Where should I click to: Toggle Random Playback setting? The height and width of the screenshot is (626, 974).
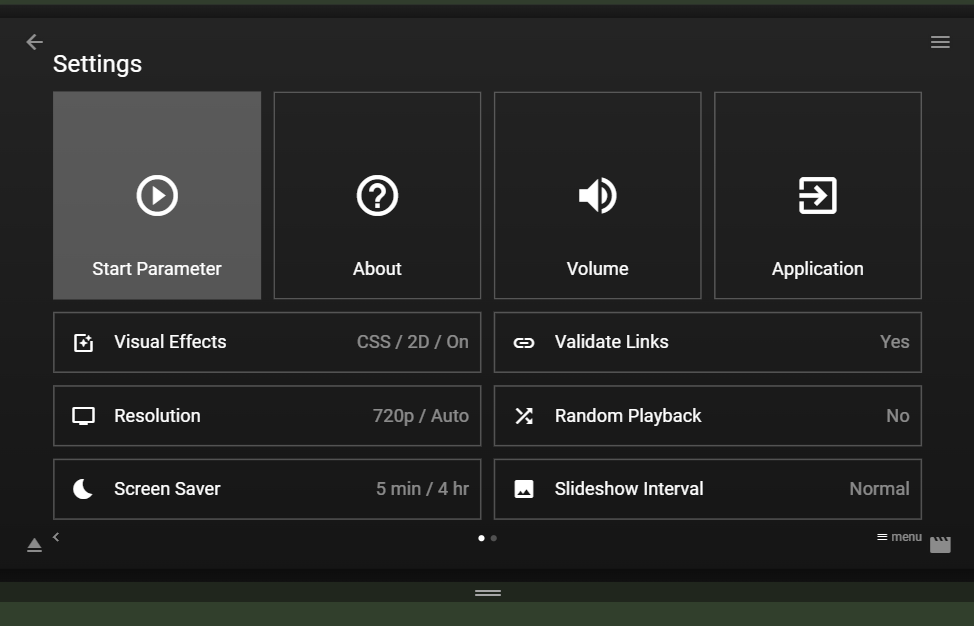click(x=707, y=416)
